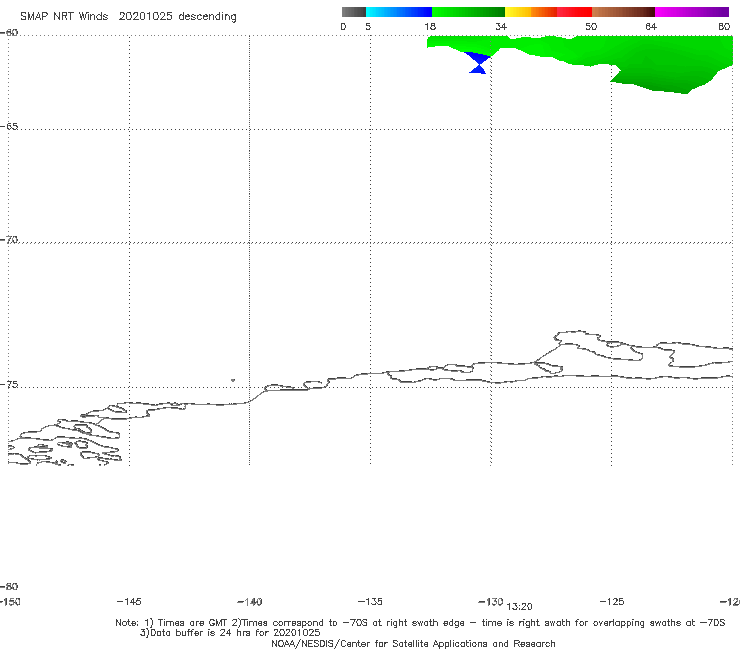
Task: Click the blue wind patch on the map
Action: pos(478,62)
